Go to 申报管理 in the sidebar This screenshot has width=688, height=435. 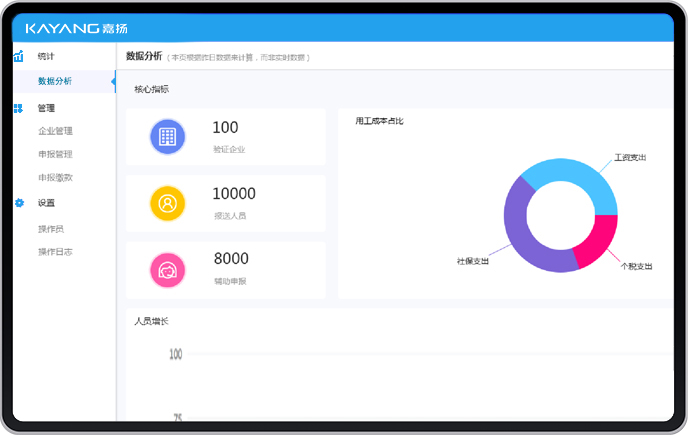coord(55,154)
